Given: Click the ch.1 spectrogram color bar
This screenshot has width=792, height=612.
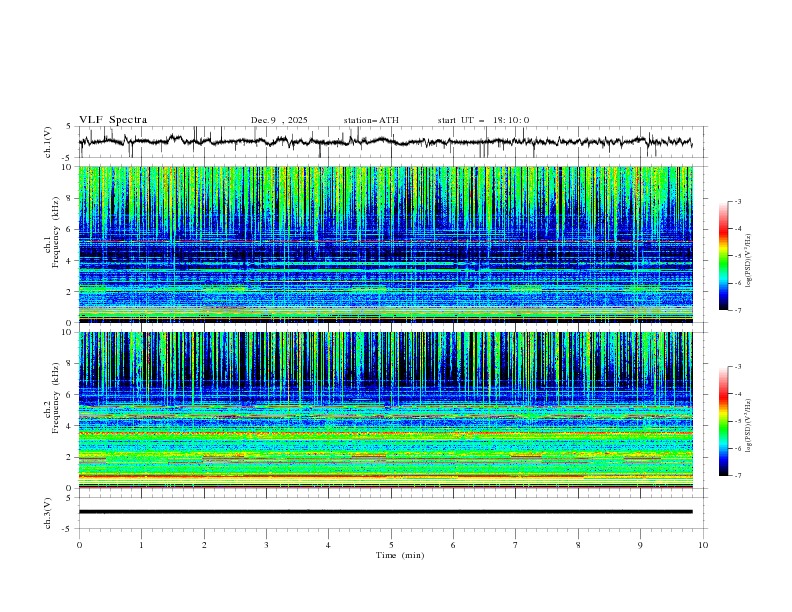Looking at the screenshot, I should 724,256.
